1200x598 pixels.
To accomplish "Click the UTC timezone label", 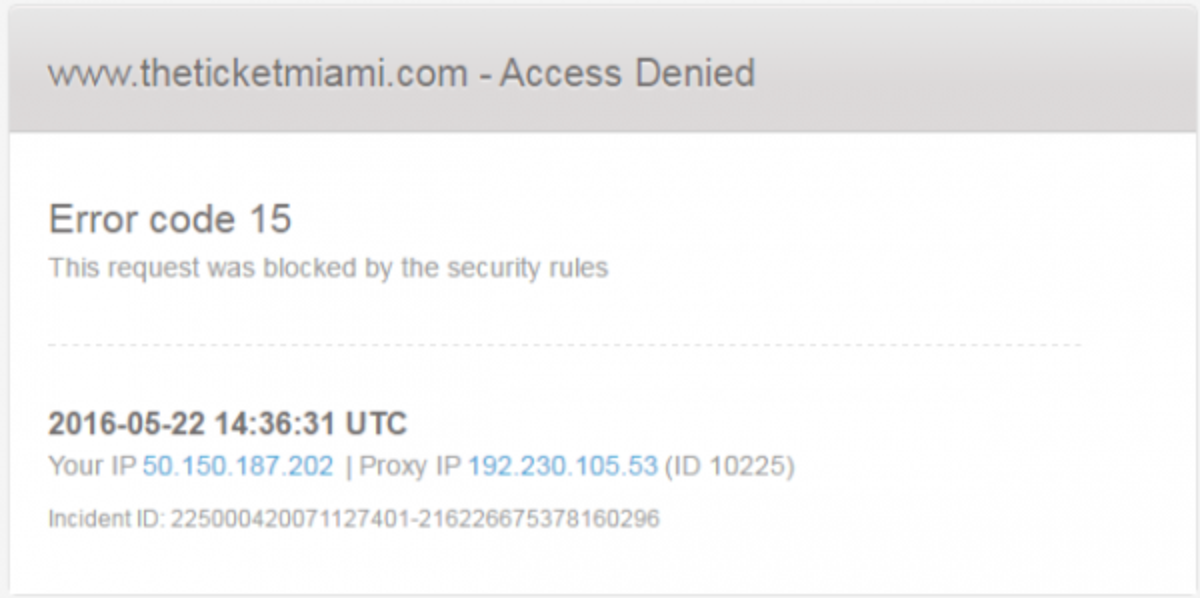I will coord(376,424).
